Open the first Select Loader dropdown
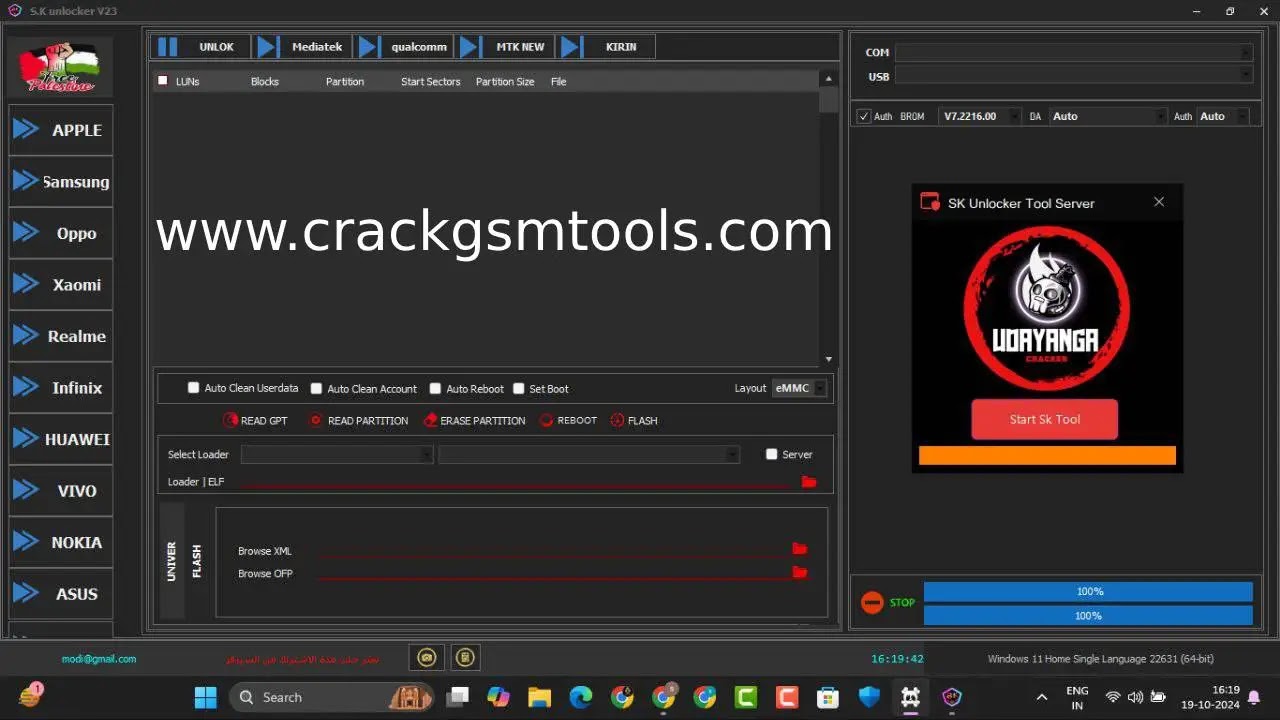1280x720 pixels. pos(337,454)
